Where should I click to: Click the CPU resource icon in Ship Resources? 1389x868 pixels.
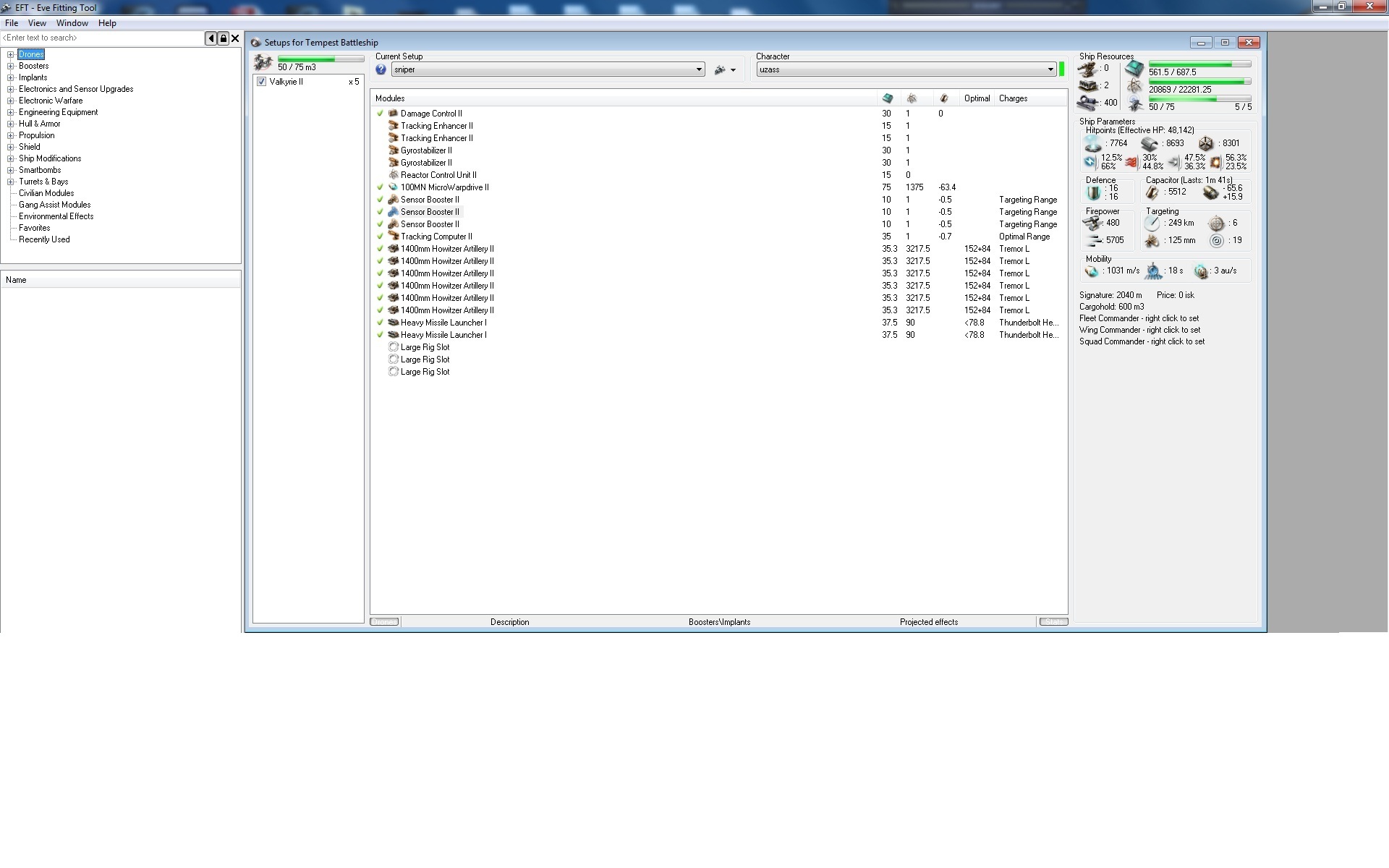click(x=1134, y=69)
